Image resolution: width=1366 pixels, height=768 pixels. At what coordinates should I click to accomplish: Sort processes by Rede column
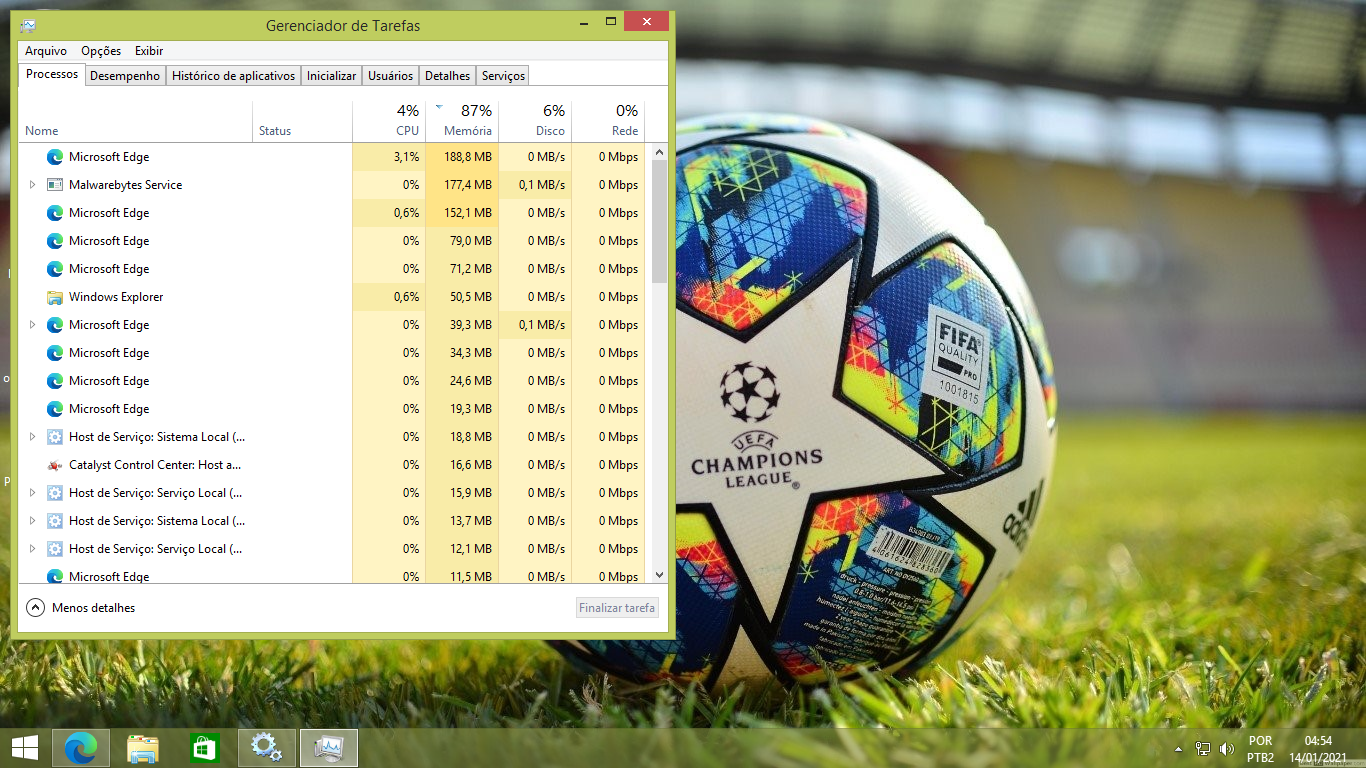click(x=608, y=121)
